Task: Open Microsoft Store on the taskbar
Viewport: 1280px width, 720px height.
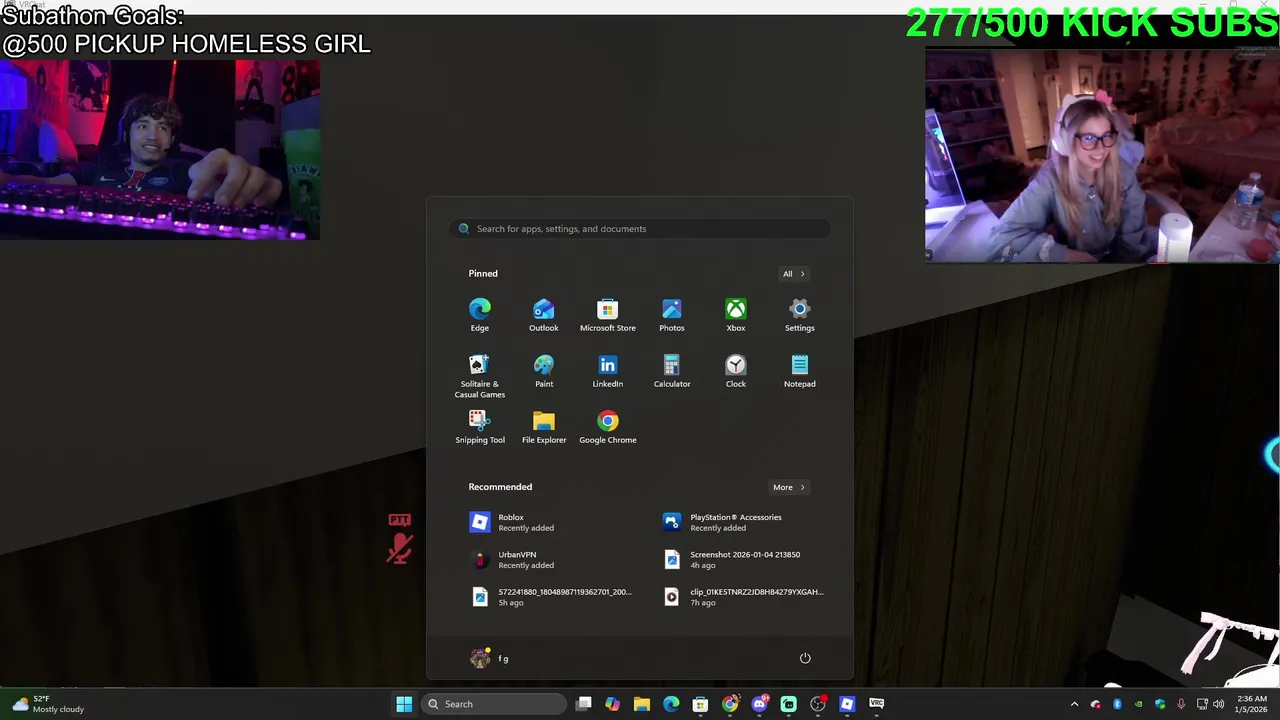Action: click(x=700, y=704)
